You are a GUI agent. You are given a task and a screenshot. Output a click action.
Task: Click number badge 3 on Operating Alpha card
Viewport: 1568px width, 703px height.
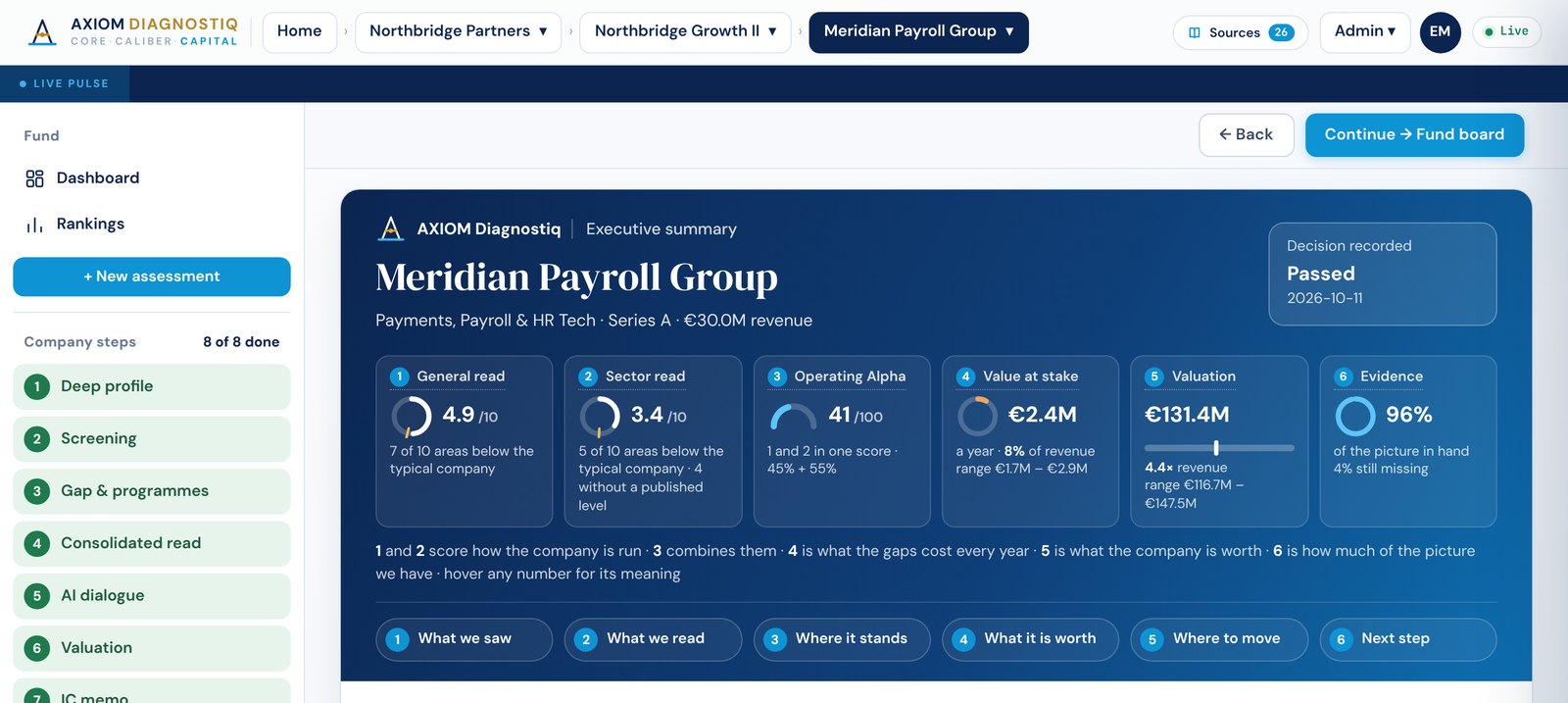pyautogui.click(x=777, y=377)
